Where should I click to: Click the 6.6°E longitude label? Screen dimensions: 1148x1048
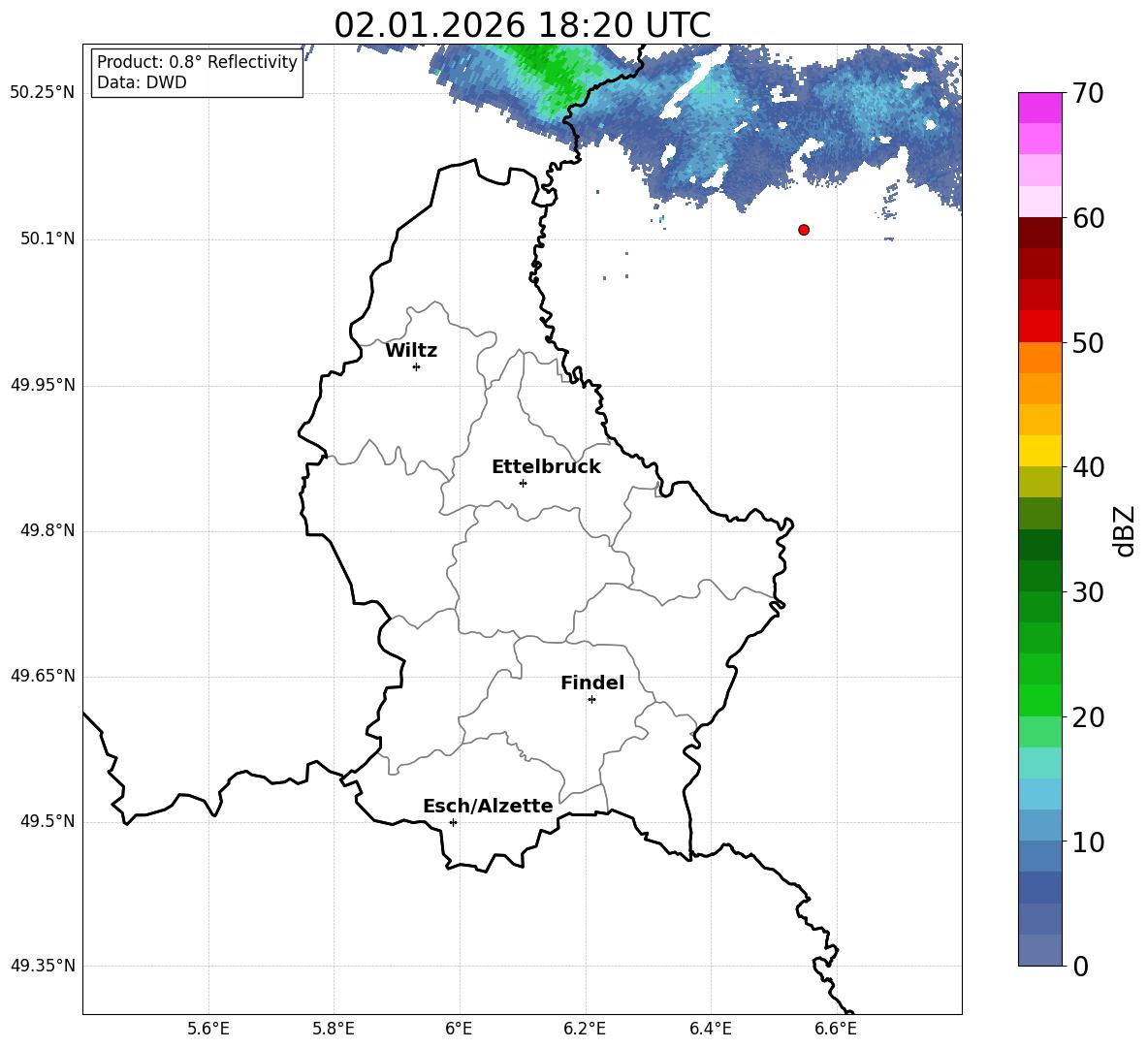836,1029
